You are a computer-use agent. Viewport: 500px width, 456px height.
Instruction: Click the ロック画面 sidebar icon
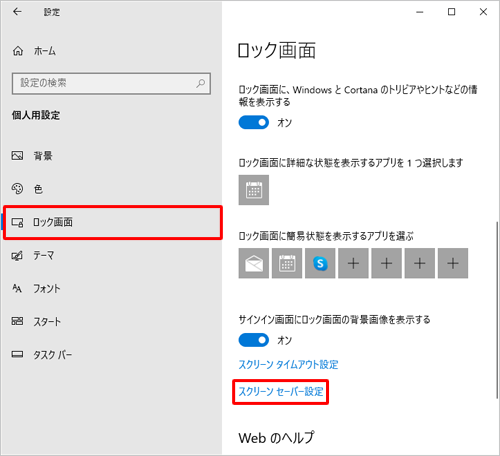pyautogui.click(x=17, y=222)
